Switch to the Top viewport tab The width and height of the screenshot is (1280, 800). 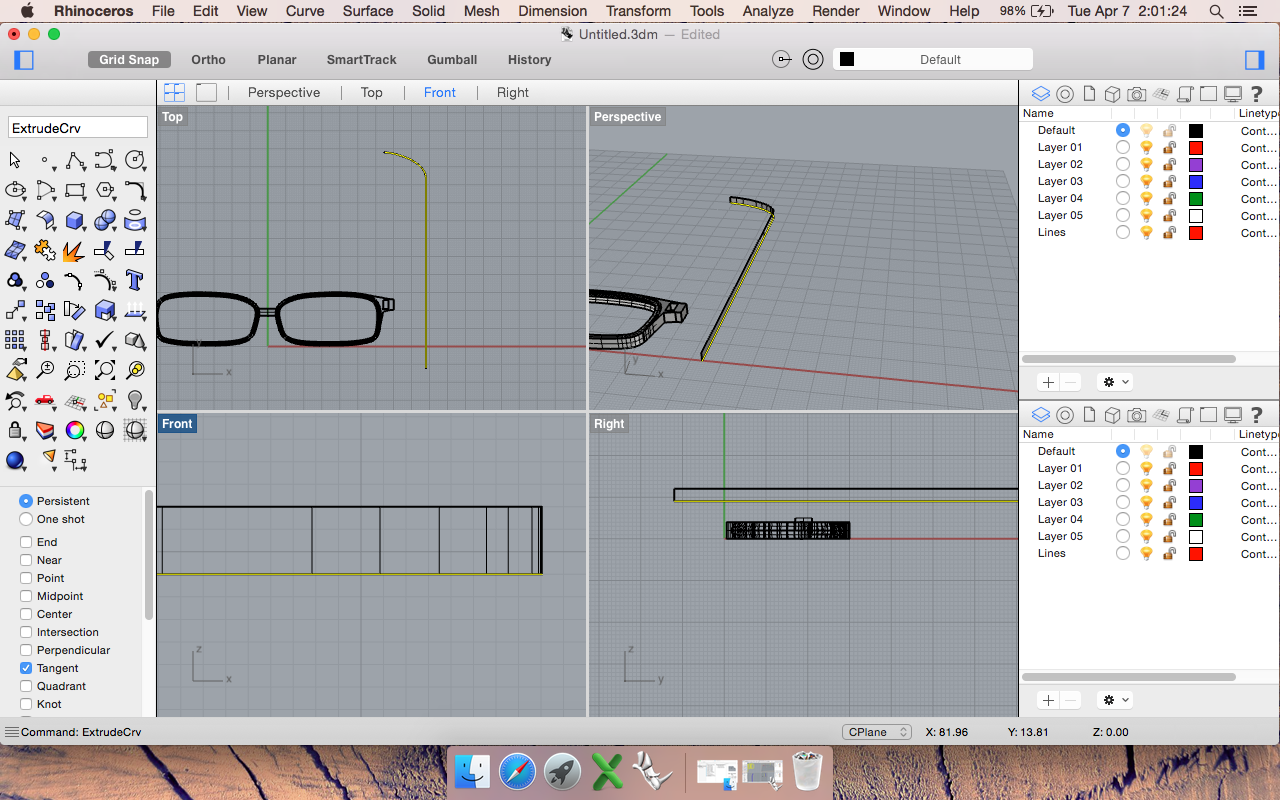[x=371, y=92]
